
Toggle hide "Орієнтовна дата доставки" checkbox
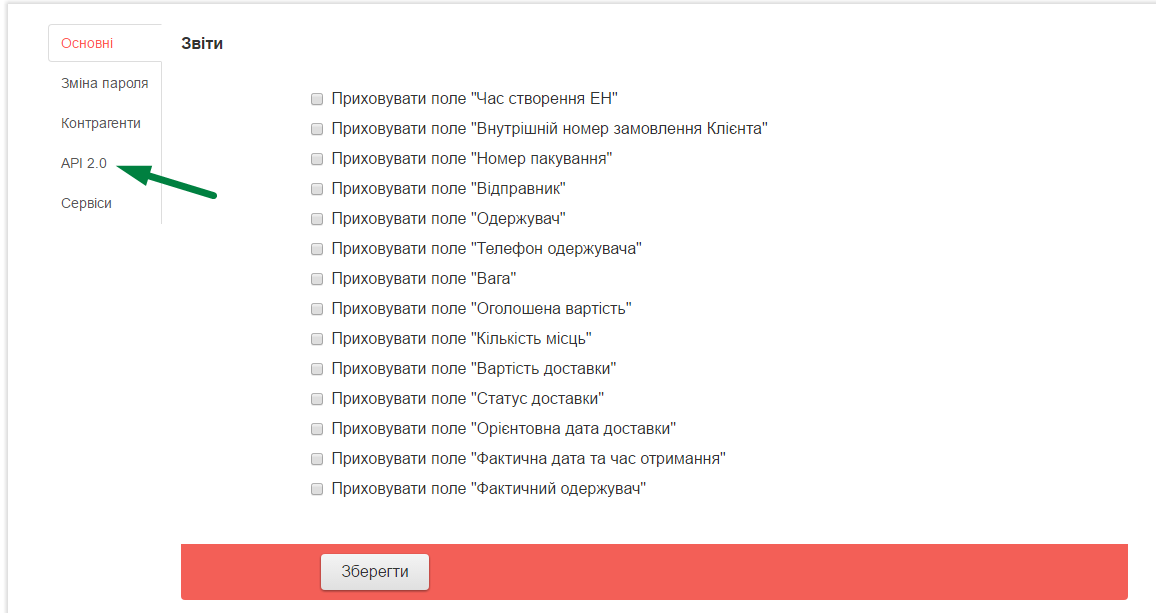tap(317, 429)
